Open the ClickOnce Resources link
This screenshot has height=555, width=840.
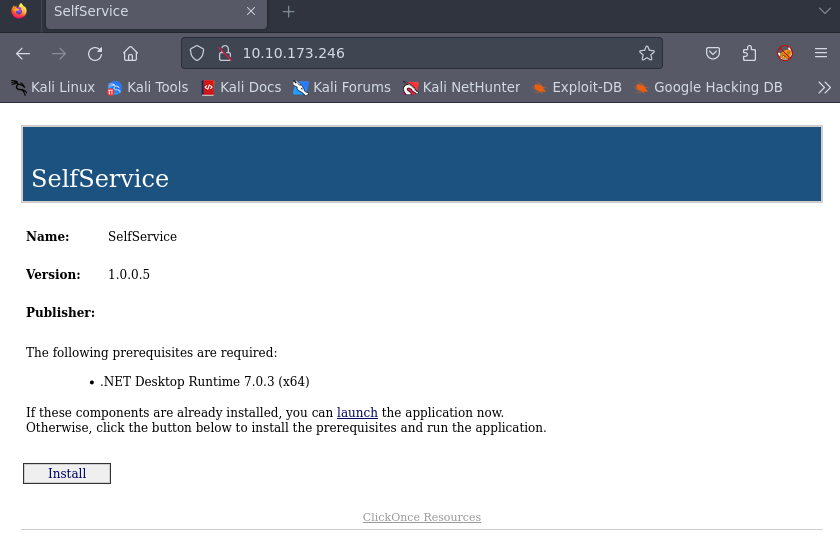pos(421,517)
